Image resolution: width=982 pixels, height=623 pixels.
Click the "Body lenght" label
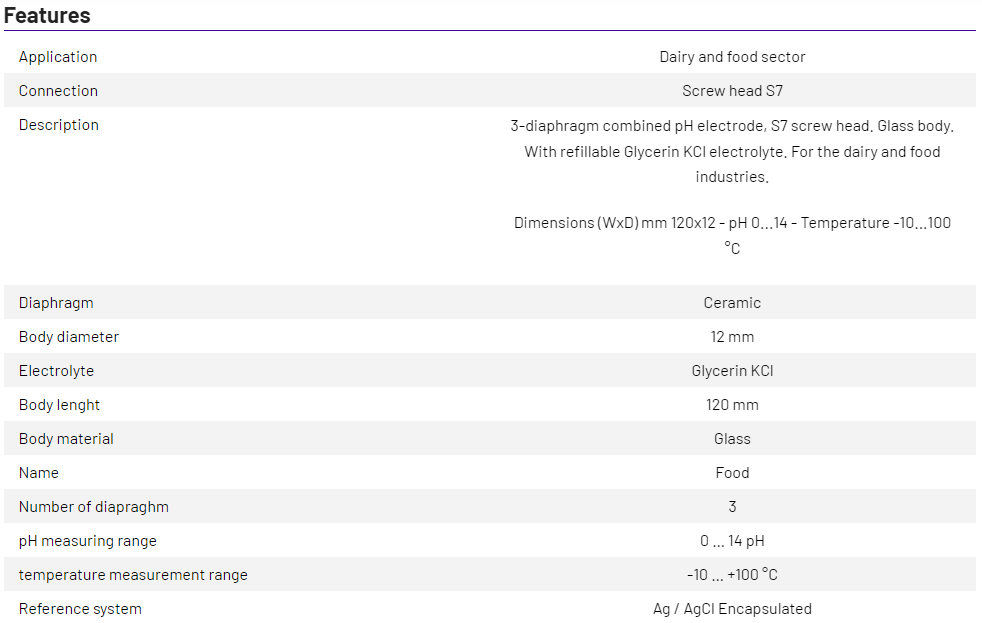59,405
